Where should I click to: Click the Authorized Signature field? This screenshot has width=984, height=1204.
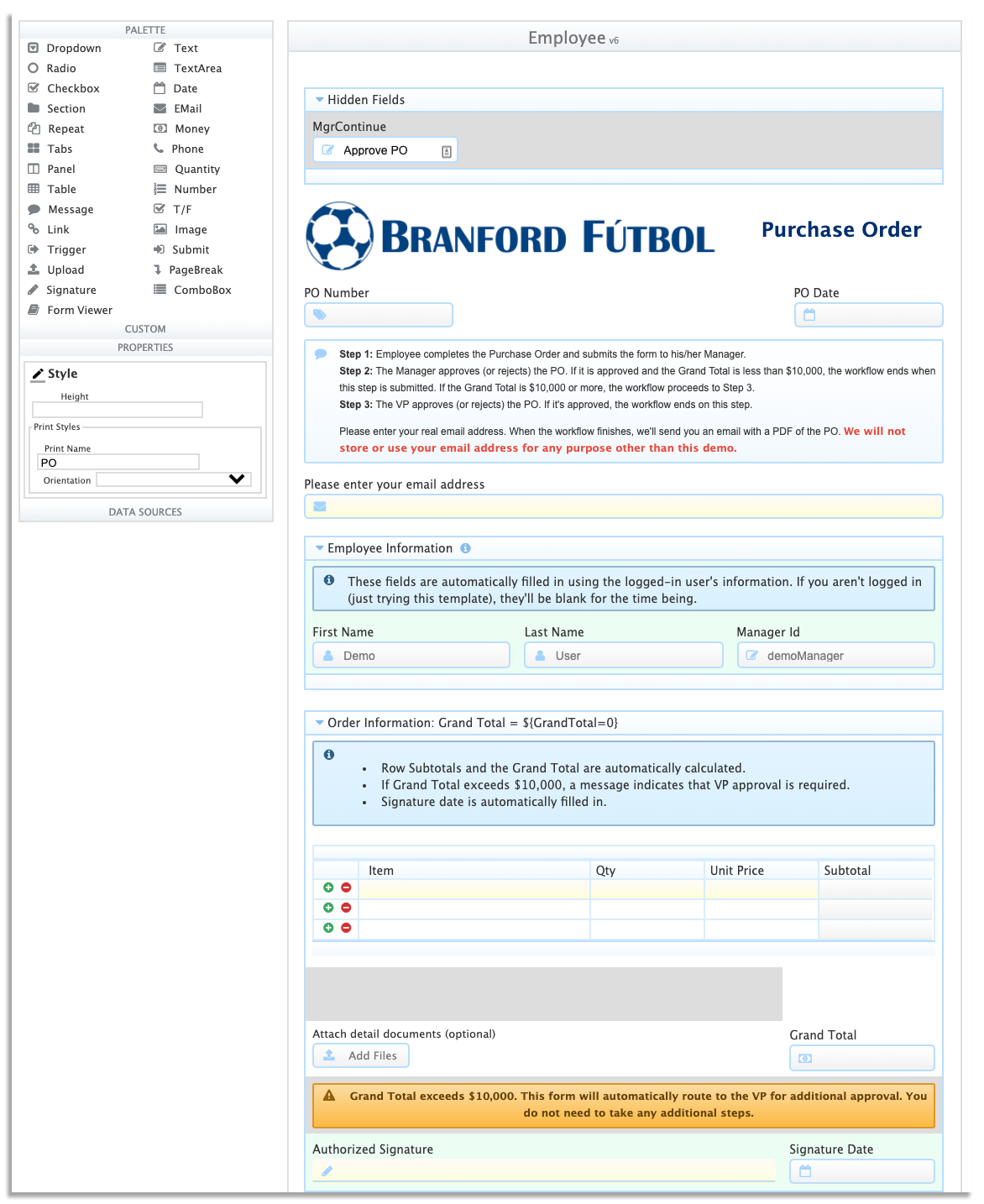544,1170
